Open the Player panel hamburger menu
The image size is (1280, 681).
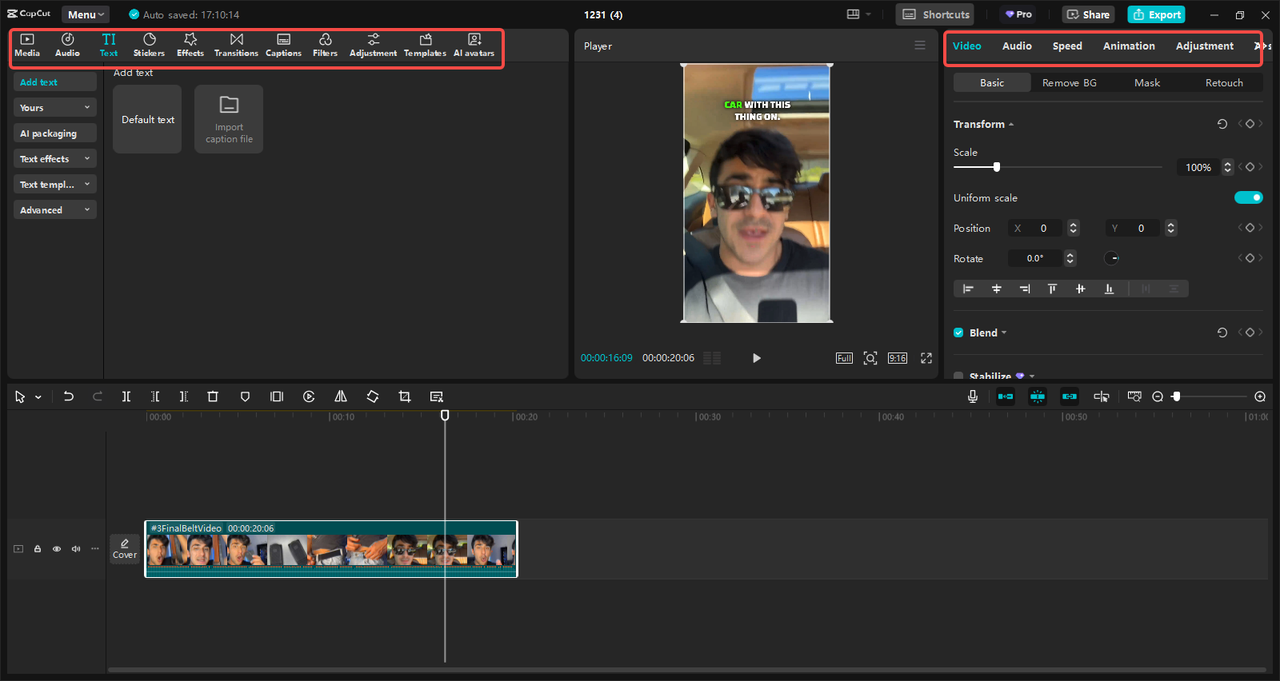pos(920,45)
